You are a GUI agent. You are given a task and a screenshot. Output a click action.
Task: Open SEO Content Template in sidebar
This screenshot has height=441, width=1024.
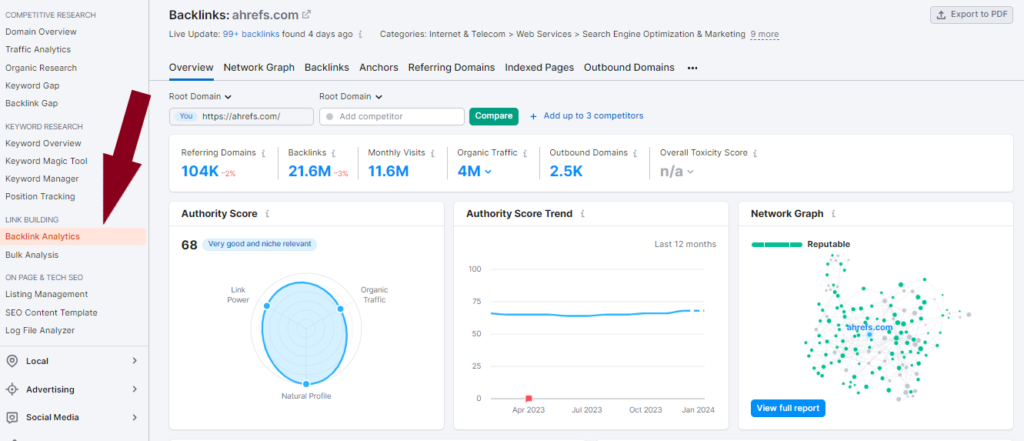(x=51, y=312)
